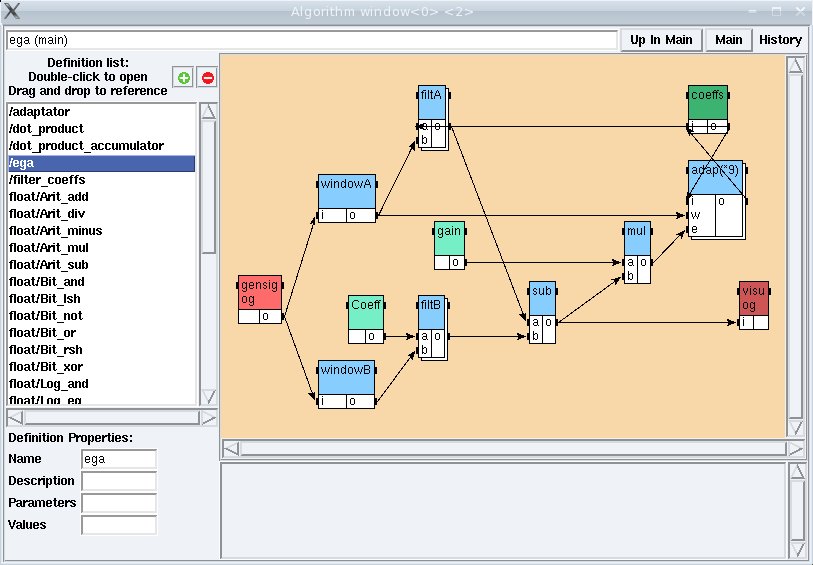The width and height of the screenshot is (813, 565).
Task: Click graph canvas scroll left arrow
Action: tap(231, 449)
